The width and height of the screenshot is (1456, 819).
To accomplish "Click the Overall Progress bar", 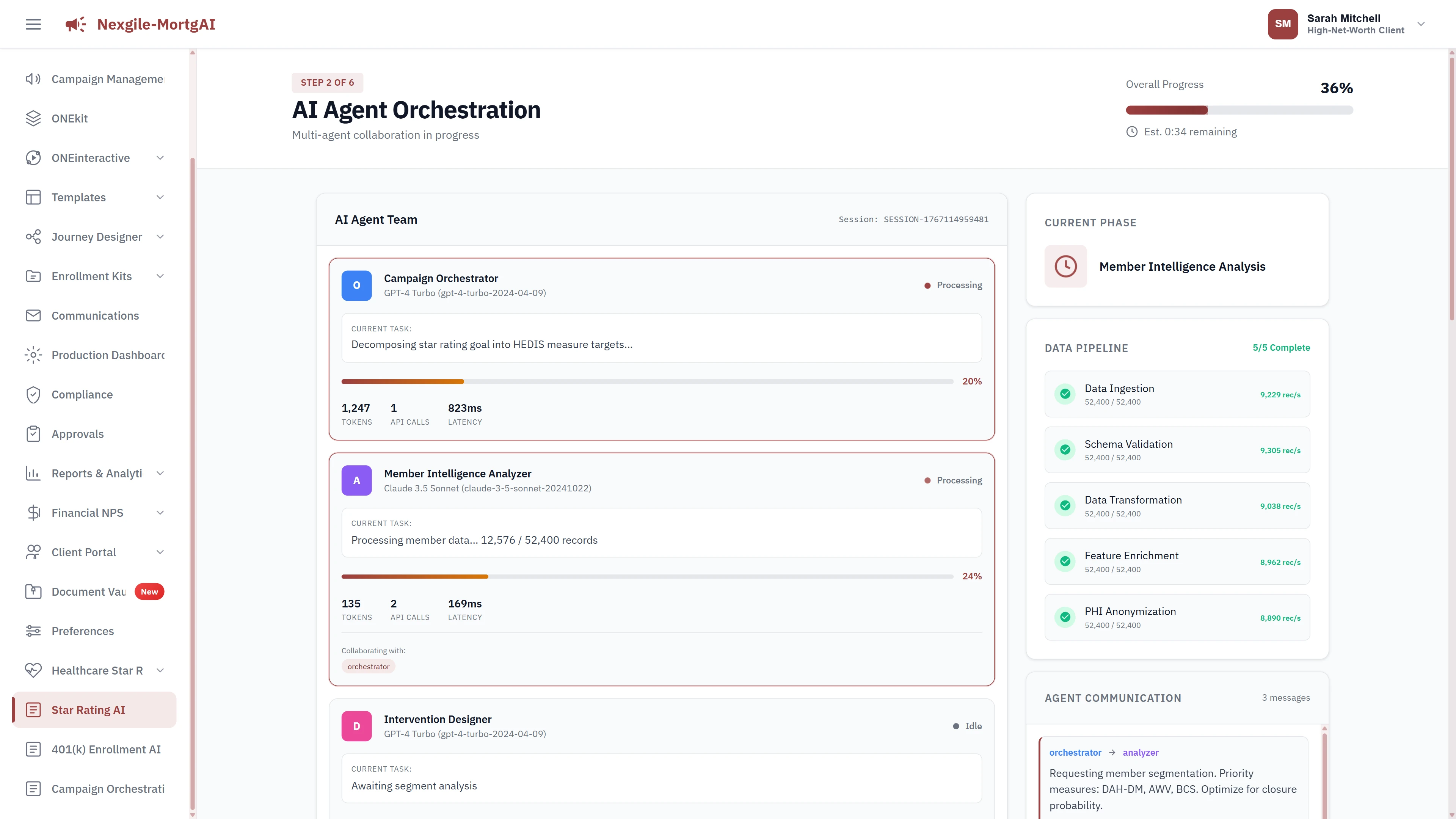I will [1238, 110].
